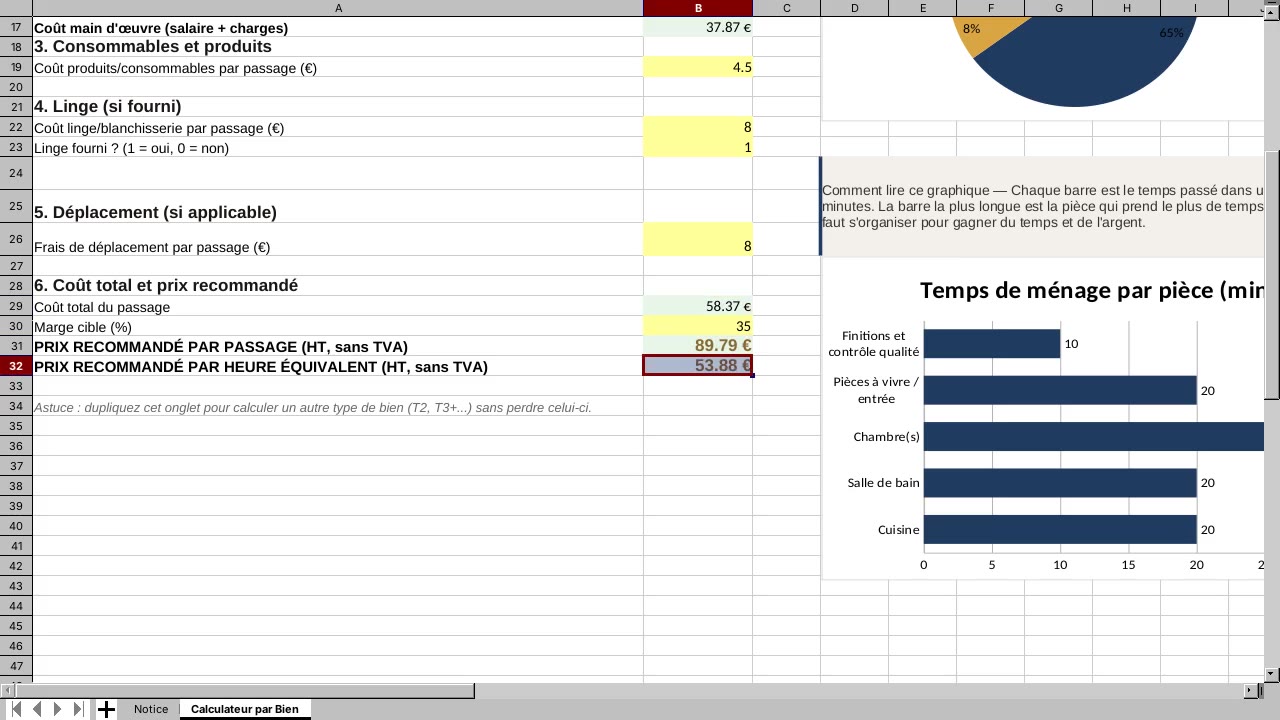The image size is (1280, 720).
Task: Click '6. Coût total et prix recommandé' heading
Action: (x=166, y=285)
